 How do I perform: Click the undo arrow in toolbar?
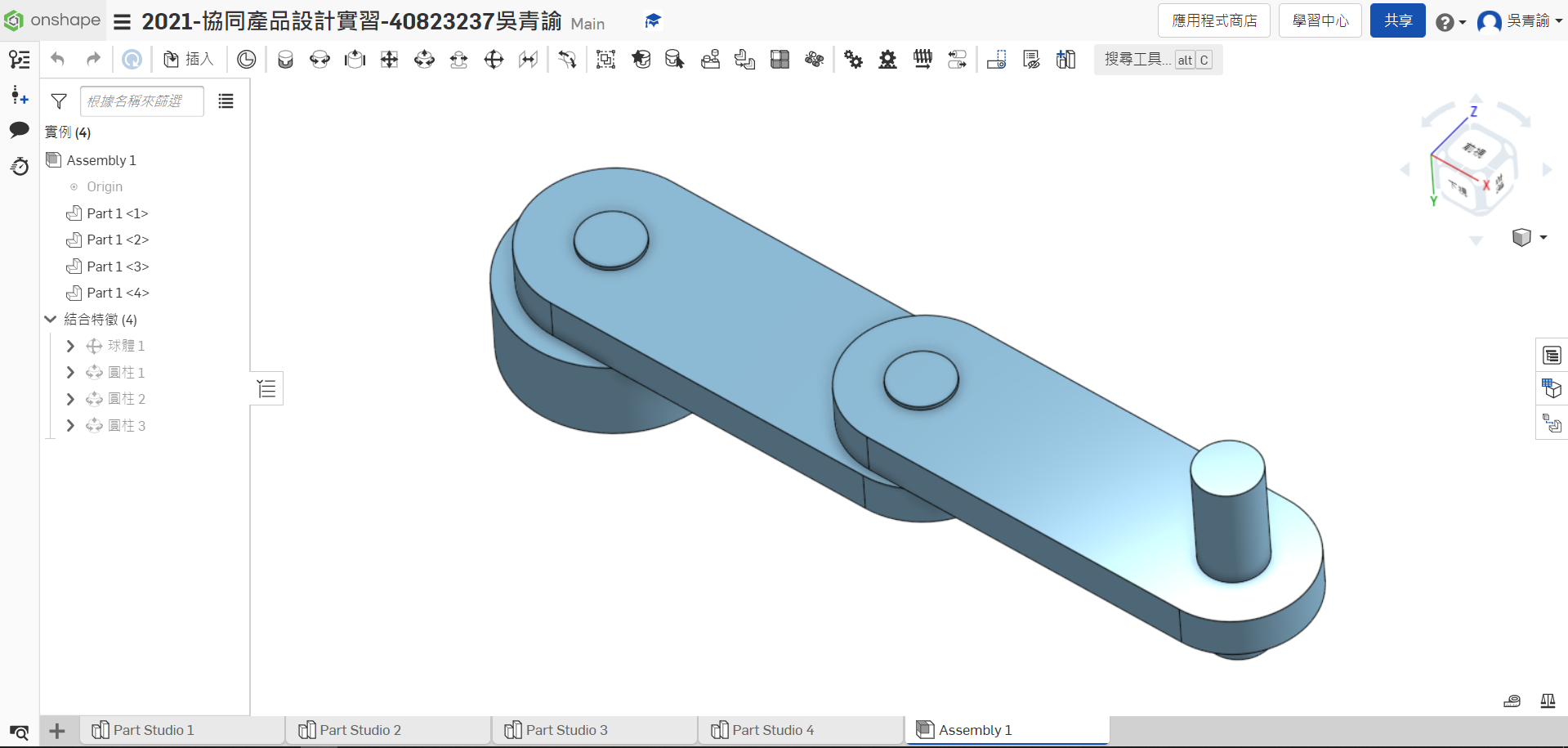tap(57, 59)
